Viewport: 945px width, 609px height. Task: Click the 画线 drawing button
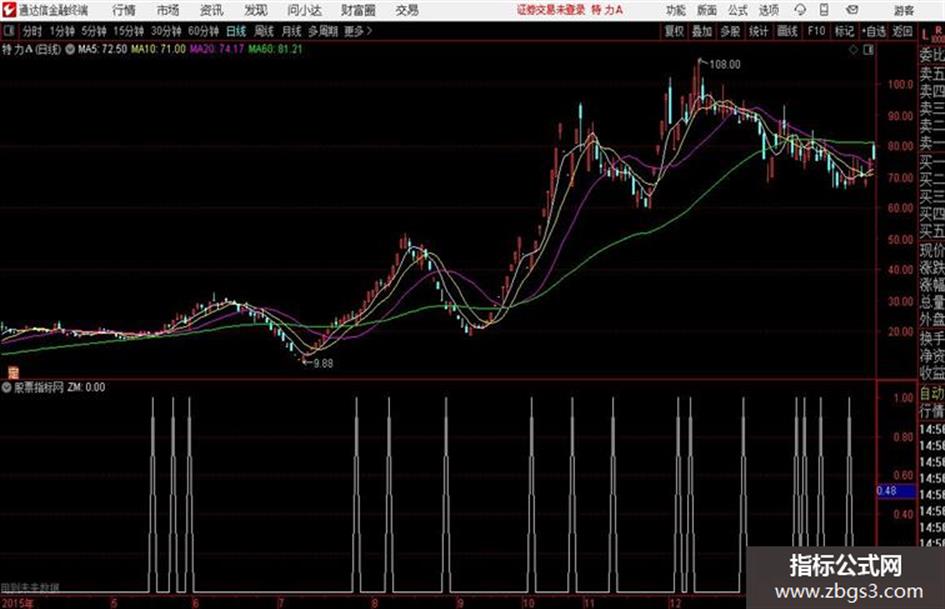787,31
